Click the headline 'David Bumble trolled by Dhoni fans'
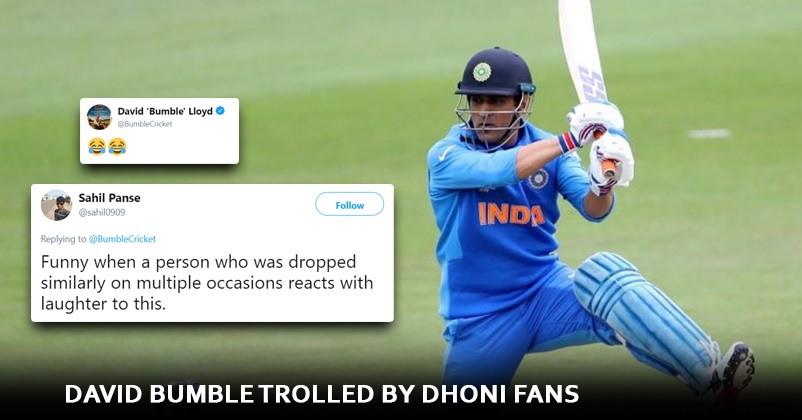Screen dimensions: 802x420 (x=322, y=394)
